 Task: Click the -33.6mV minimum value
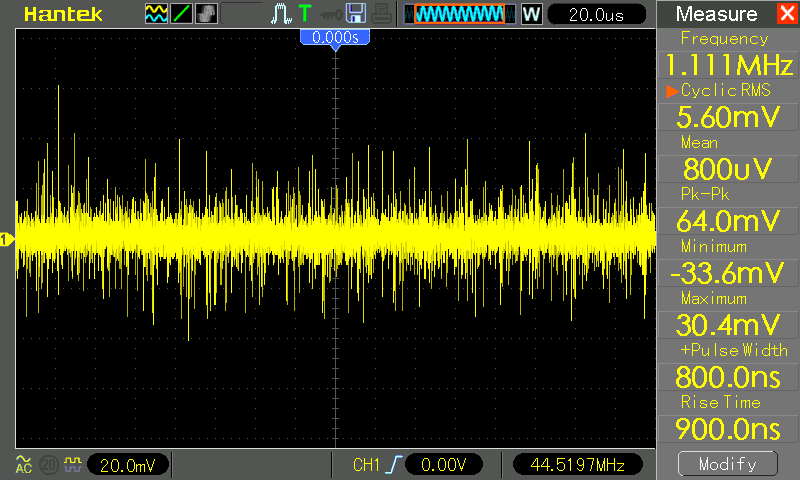(727, 273)
